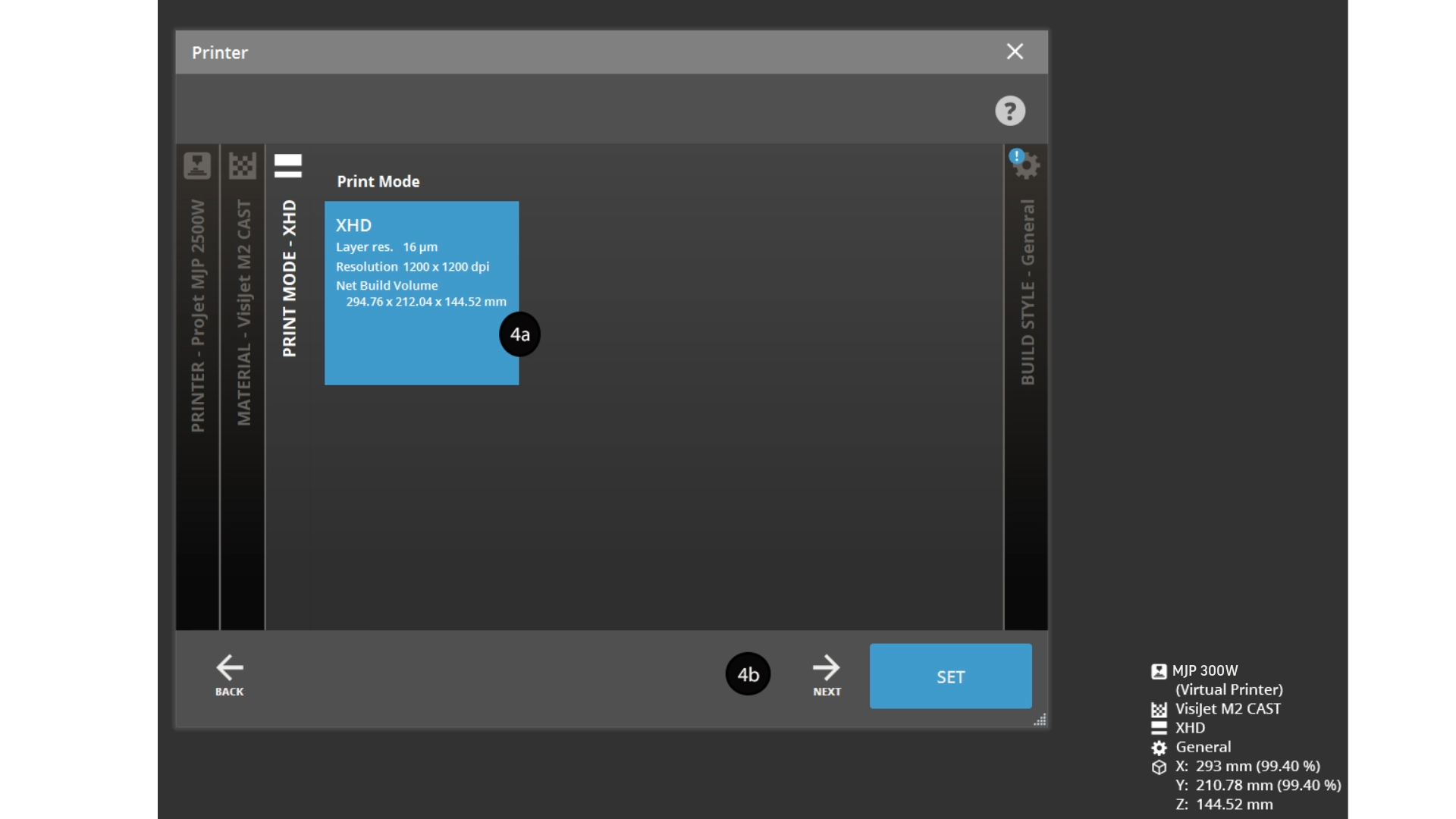Viewport: 1456px width, 819px height.
Task: Click the MJP 300W printer status icon
Action: (x=1159, y=671)
